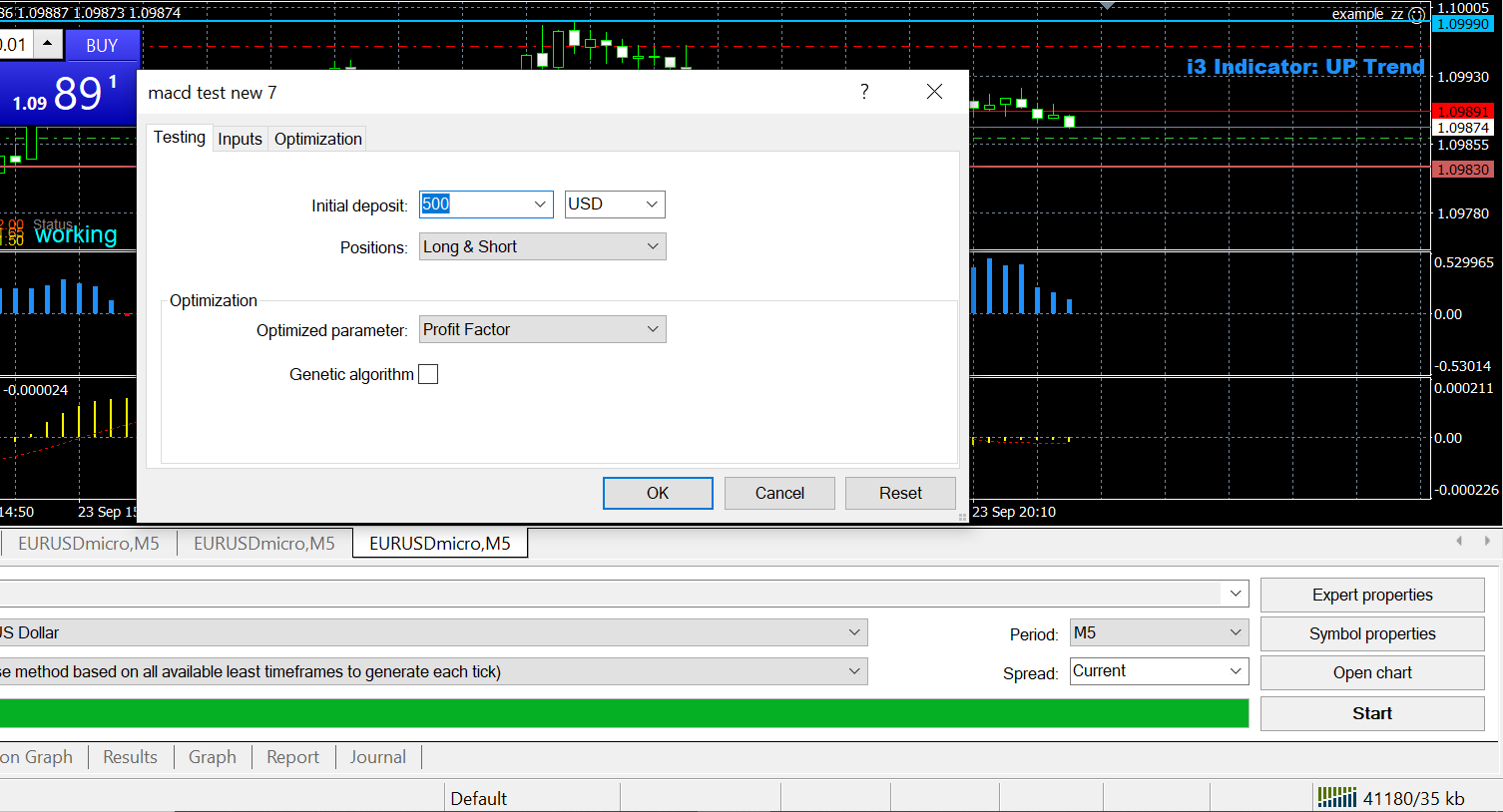Expand the symbol dropdown ending in 'S Dollar'
The image size is (1503, 812).
854,632
